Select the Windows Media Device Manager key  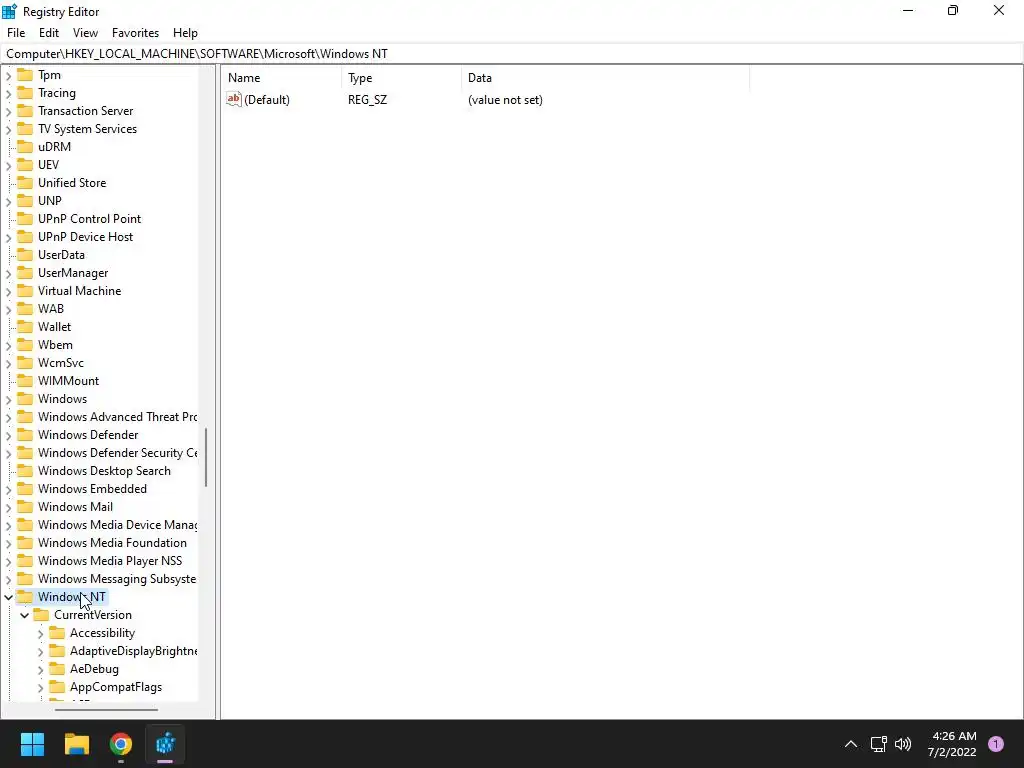[x=117, y=524]
